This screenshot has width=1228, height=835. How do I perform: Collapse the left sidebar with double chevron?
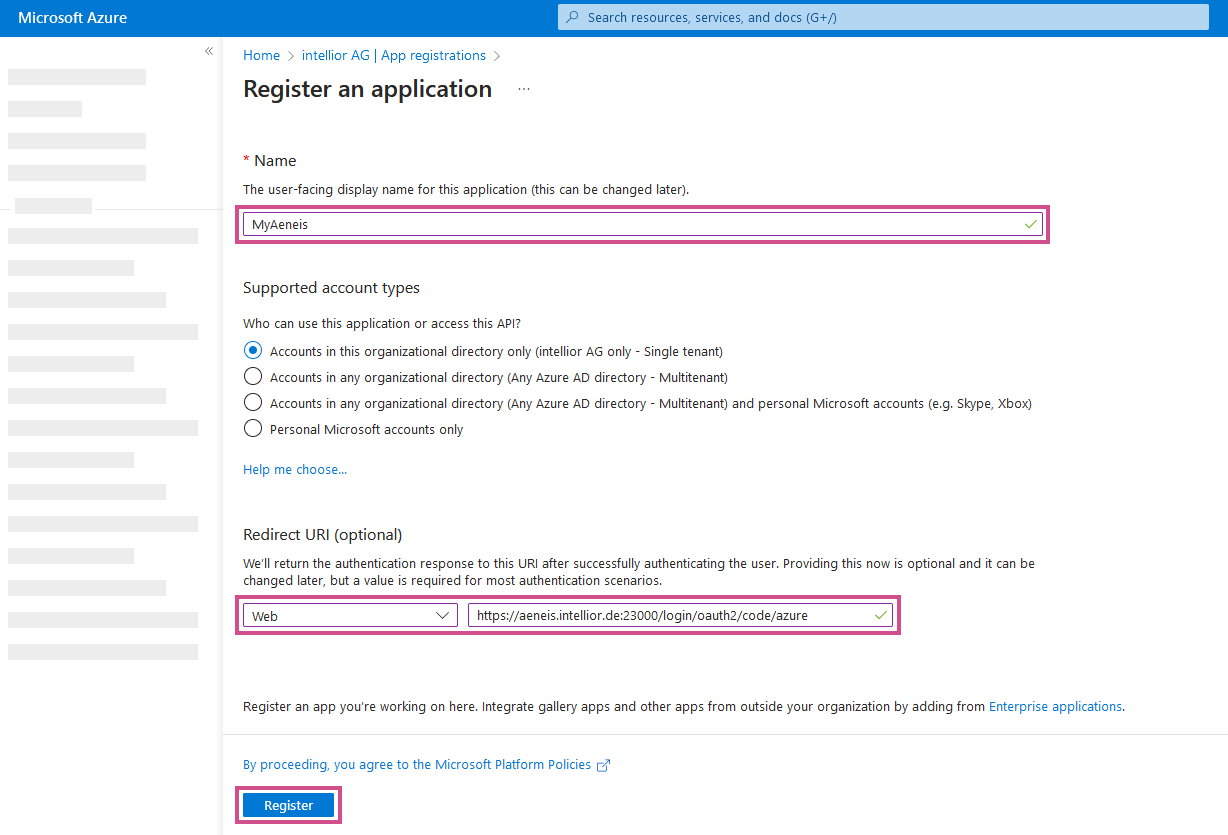pyautogui.click(x=209, y=51)
